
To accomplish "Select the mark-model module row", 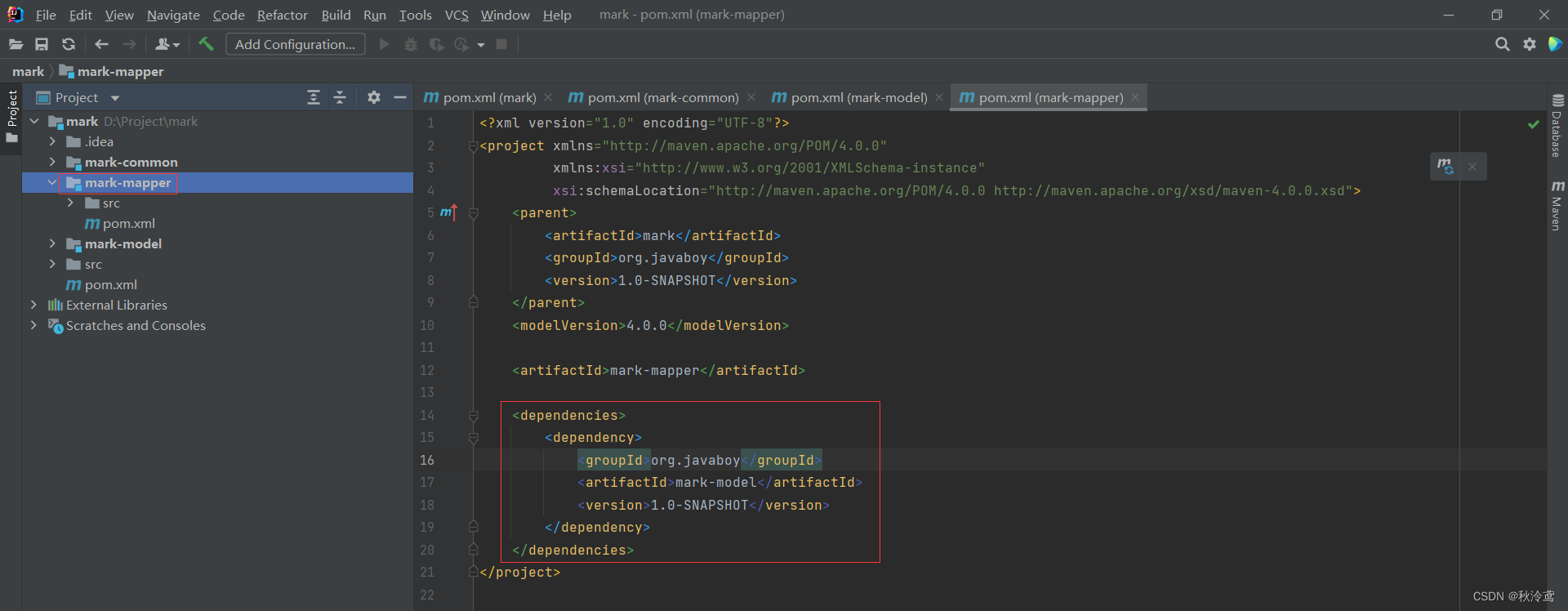I will (217, 243).
